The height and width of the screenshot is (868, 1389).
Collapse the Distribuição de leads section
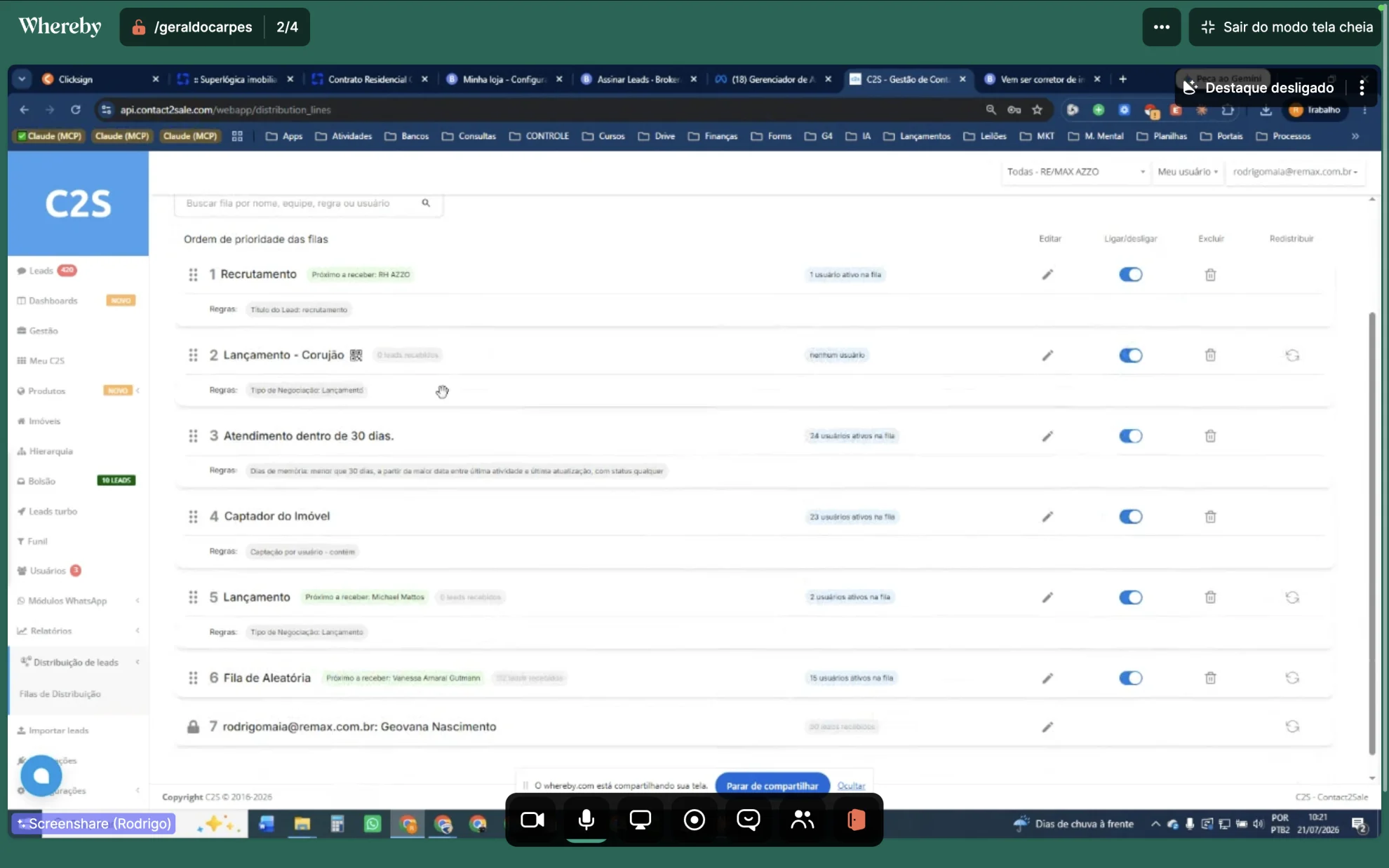tap(137, 663)
